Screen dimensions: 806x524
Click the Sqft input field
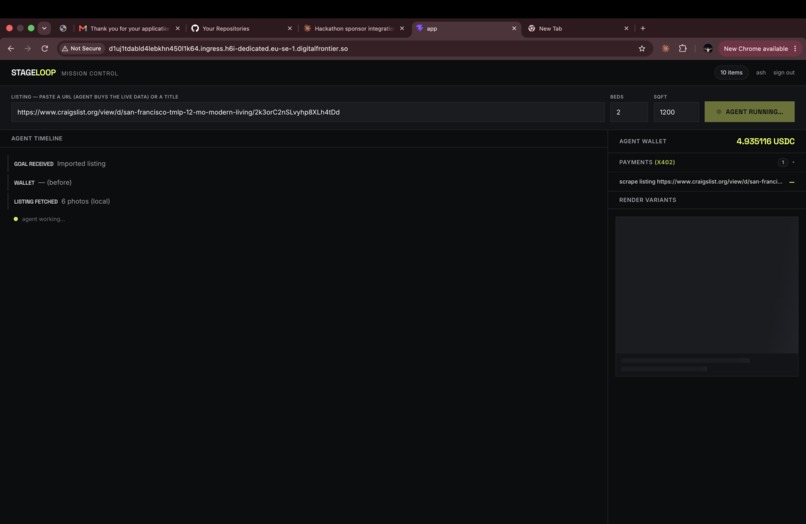point(676,112)
